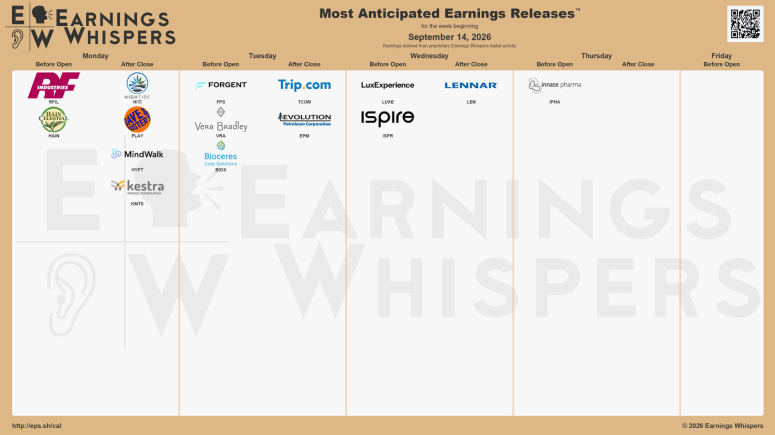775x435 pixels.
Task: Click the High Tide logo
Action: click(137, 86)
